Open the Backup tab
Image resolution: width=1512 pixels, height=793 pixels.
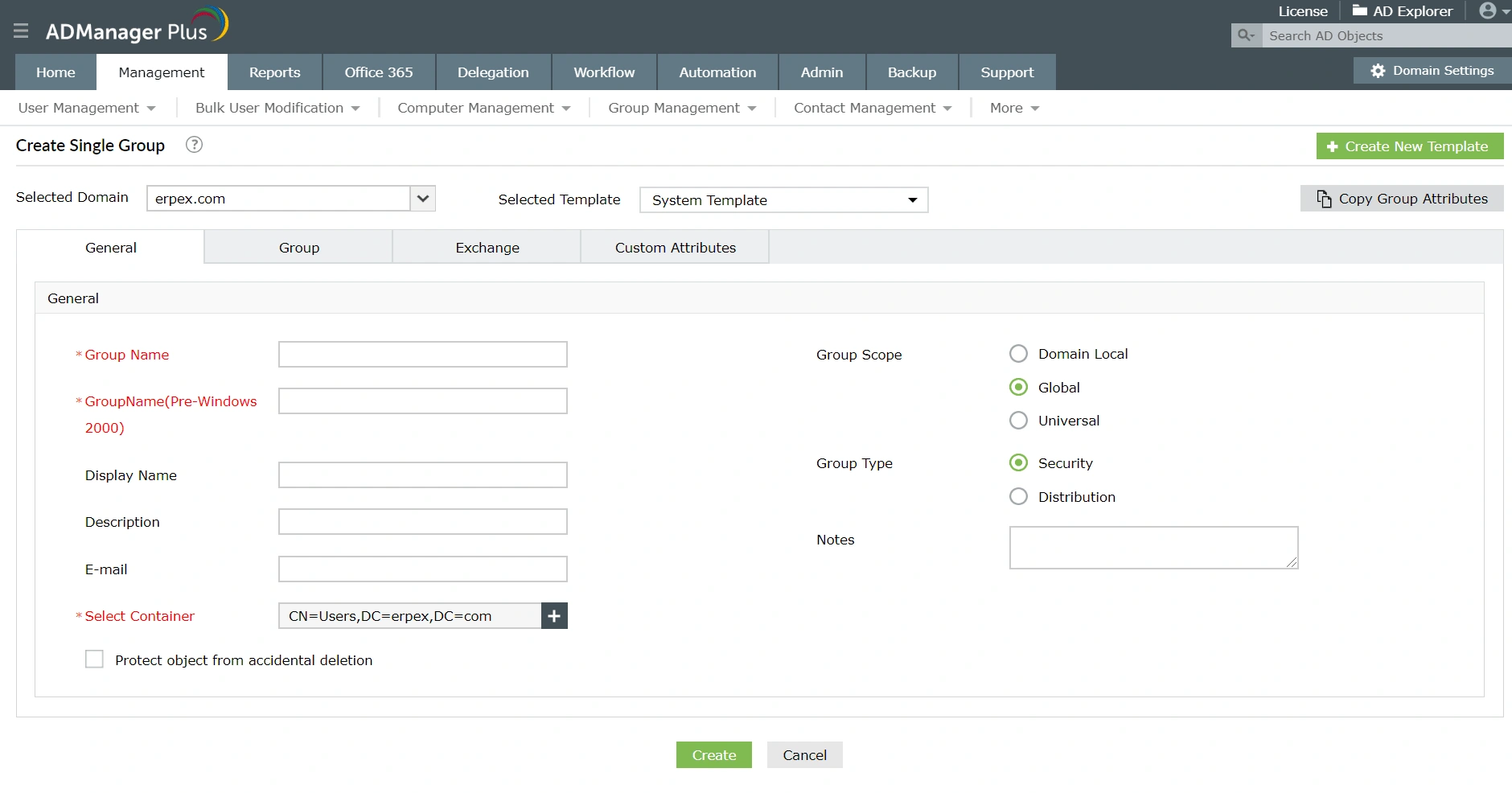(912, 72)
